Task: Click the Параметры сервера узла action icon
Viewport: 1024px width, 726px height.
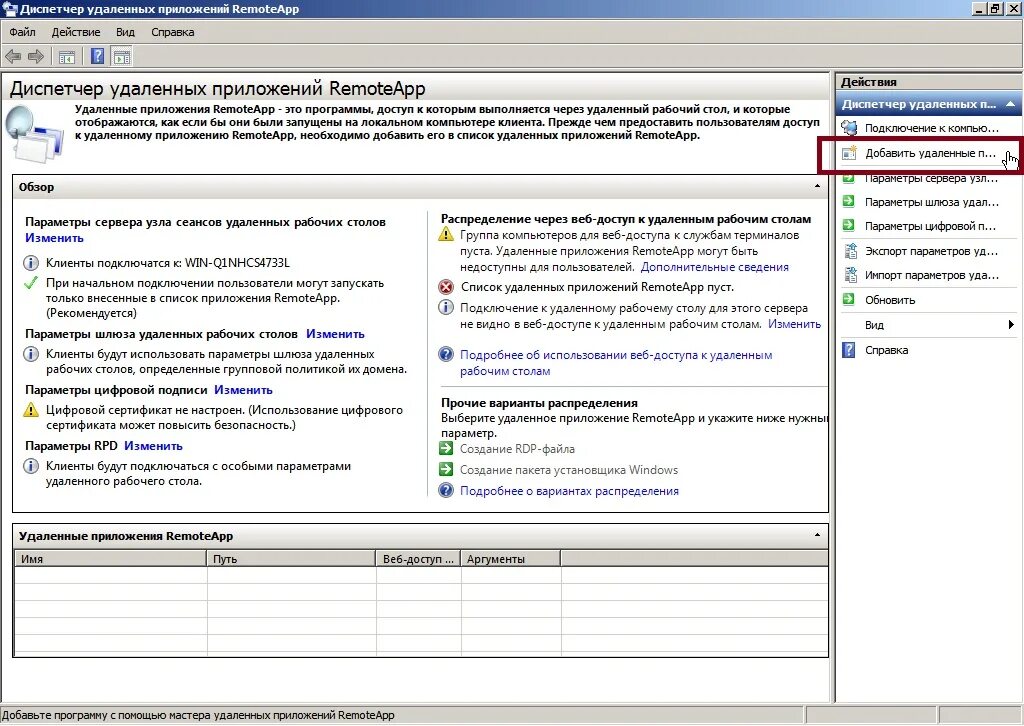Action: [849, 178]
